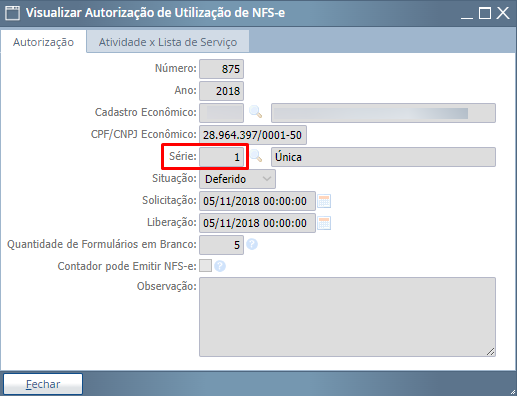The width and height of the screenshot is (517, 396).
Task: Maximize the NFS-e authorization window
Action: [485, 13]
